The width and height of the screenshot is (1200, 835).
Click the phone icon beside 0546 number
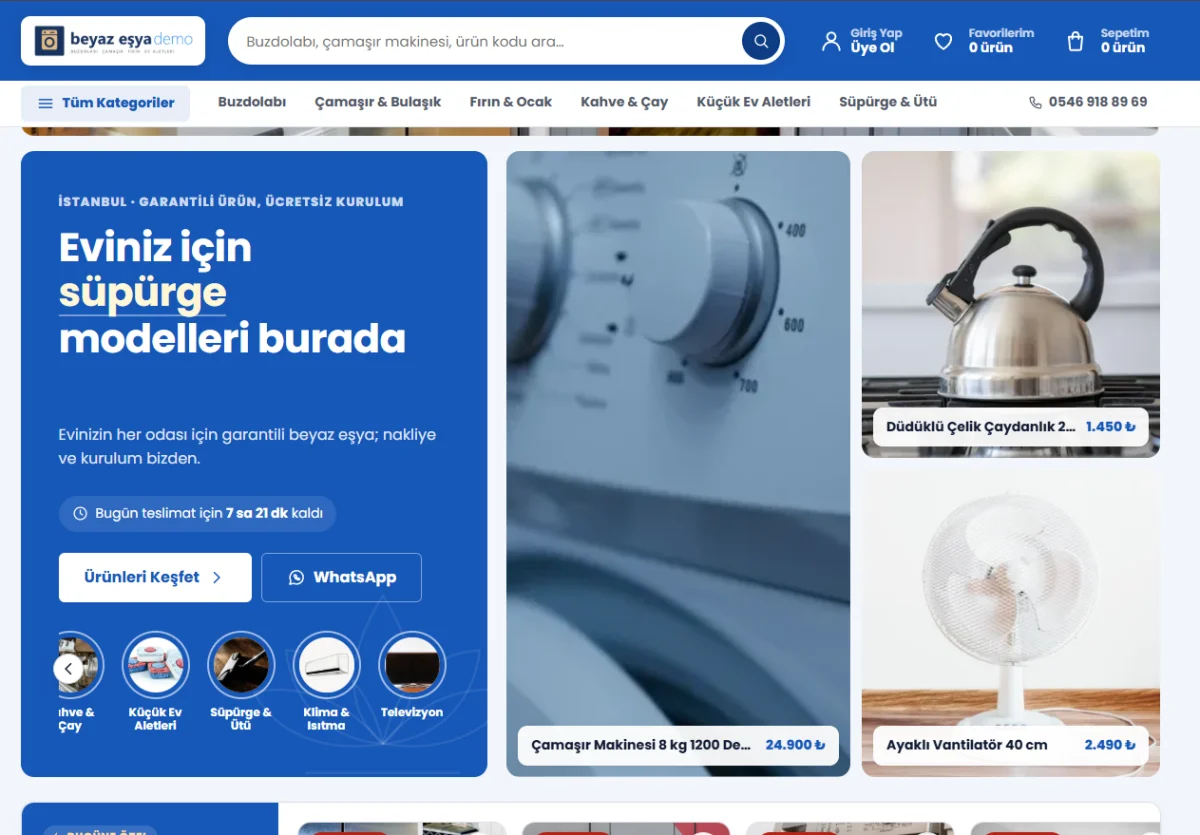[x=1035, y=102]
